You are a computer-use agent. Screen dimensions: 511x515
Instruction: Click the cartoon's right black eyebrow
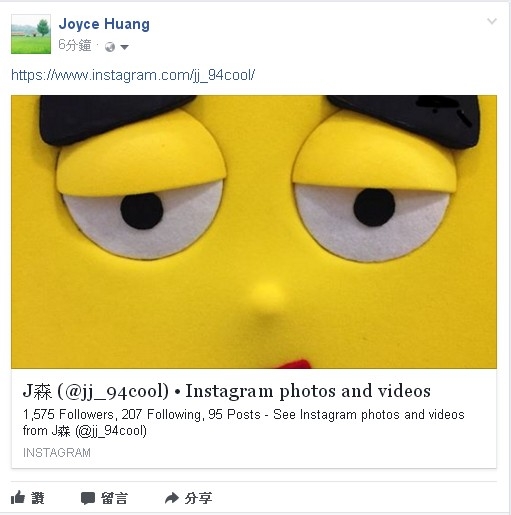point(405,120)
